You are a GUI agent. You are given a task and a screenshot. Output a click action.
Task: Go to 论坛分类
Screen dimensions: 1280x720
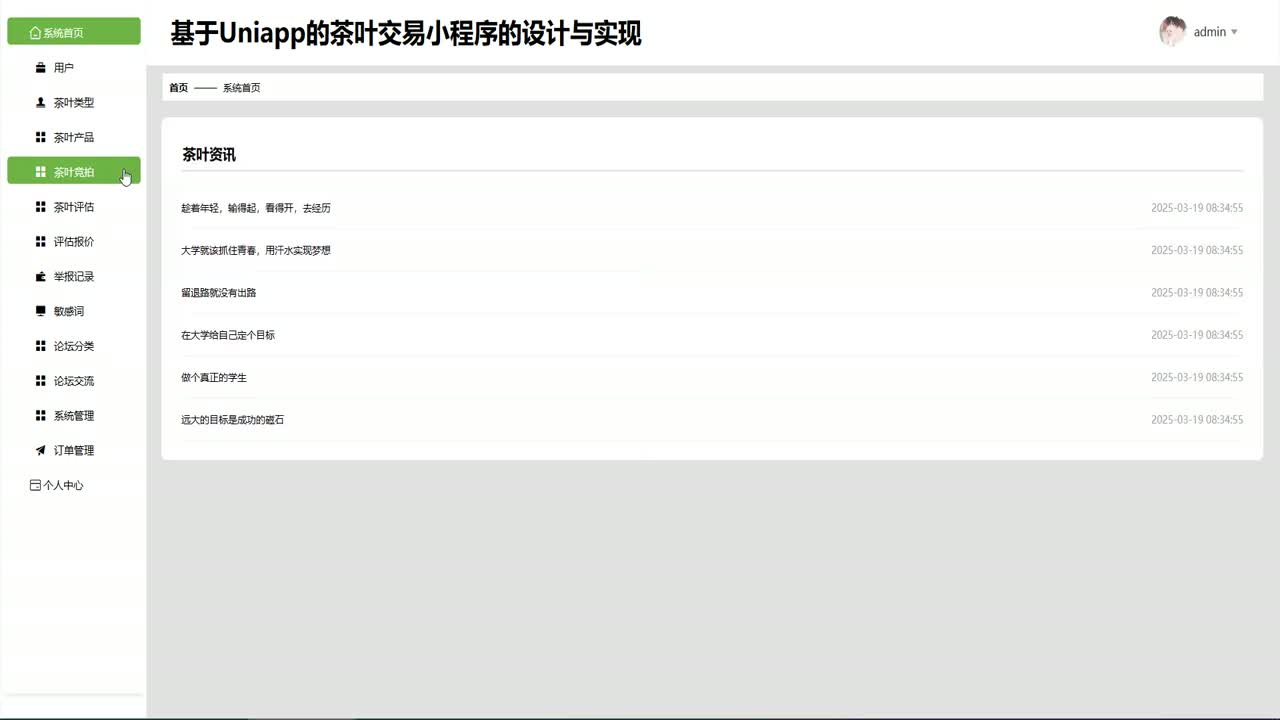(74, 346)
